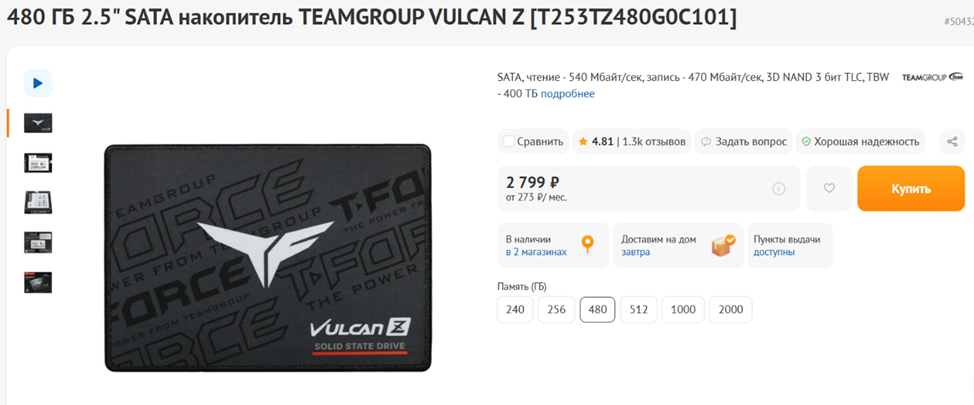Select the last packaging thumbnail image
The width and height of the screenshot is (974, 405).
click(38, 282)
